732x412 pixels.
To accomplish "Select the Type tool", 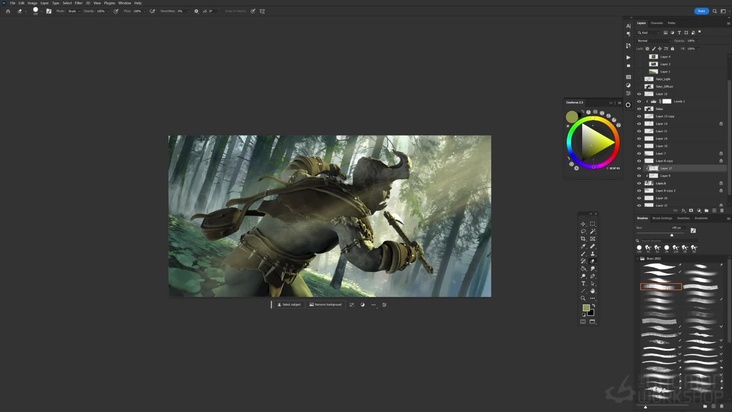I will tap(583, 284).
